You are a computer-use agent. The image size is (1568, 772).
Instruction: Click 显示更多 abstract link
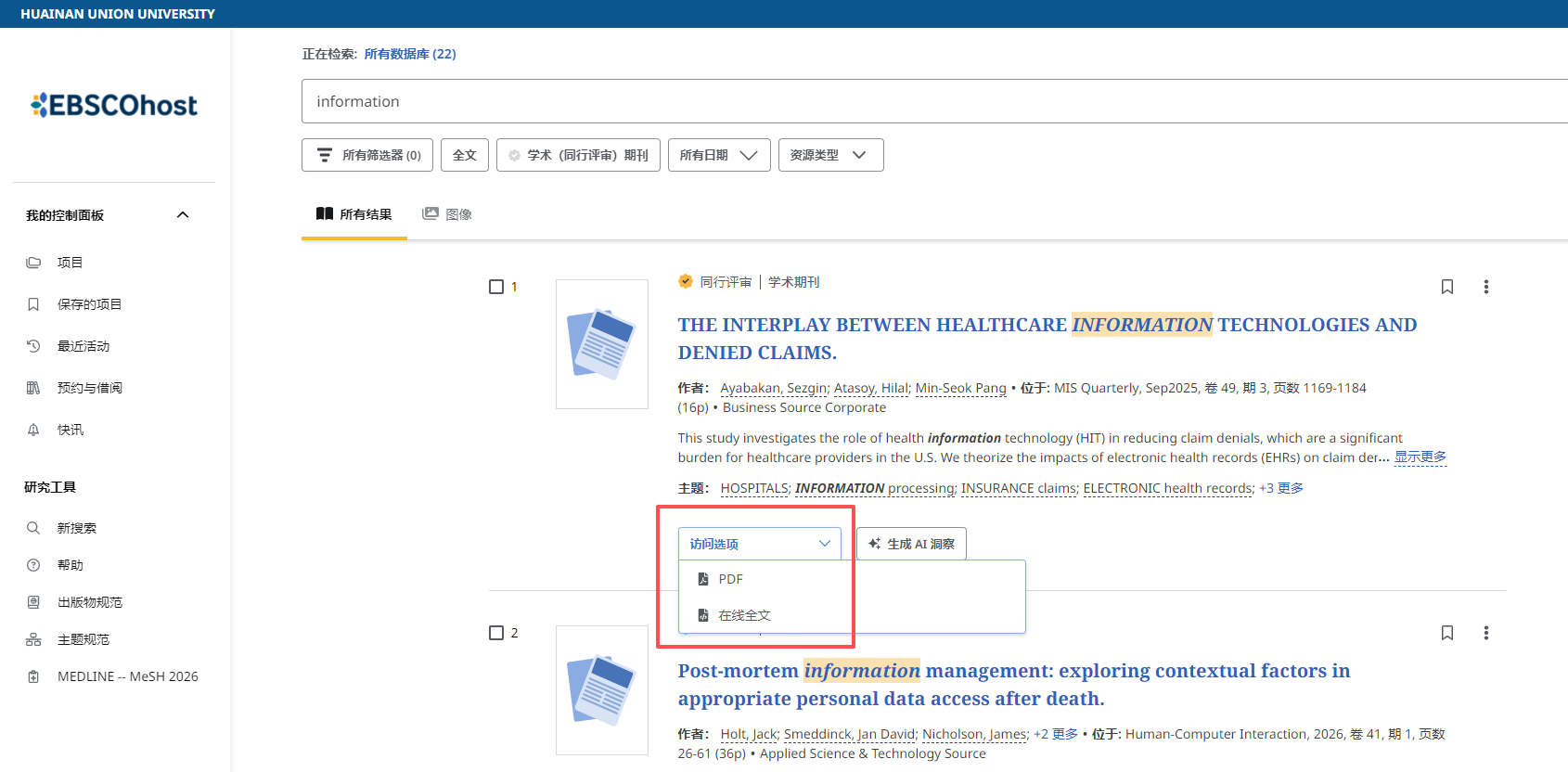click(1420, 457)
